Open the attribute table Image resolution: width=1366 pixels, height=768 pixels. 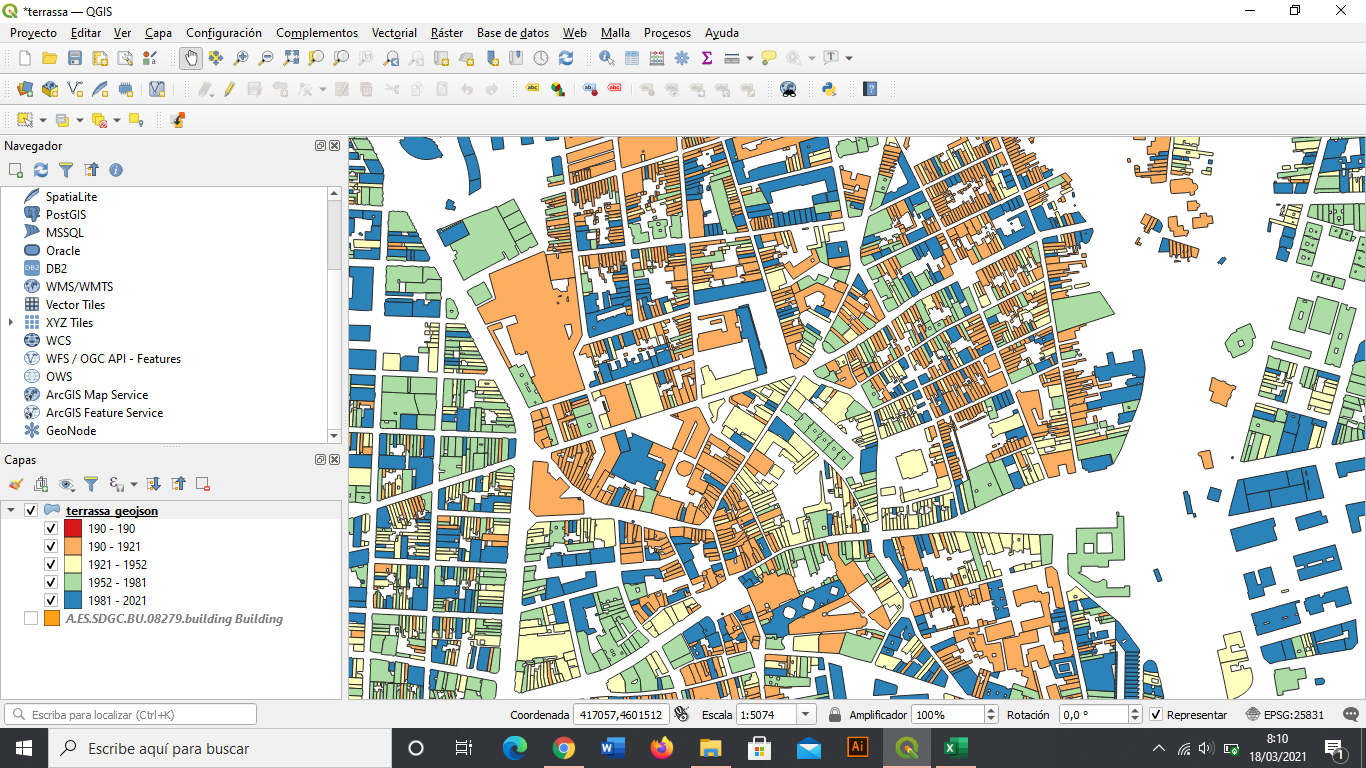[632, 58]
